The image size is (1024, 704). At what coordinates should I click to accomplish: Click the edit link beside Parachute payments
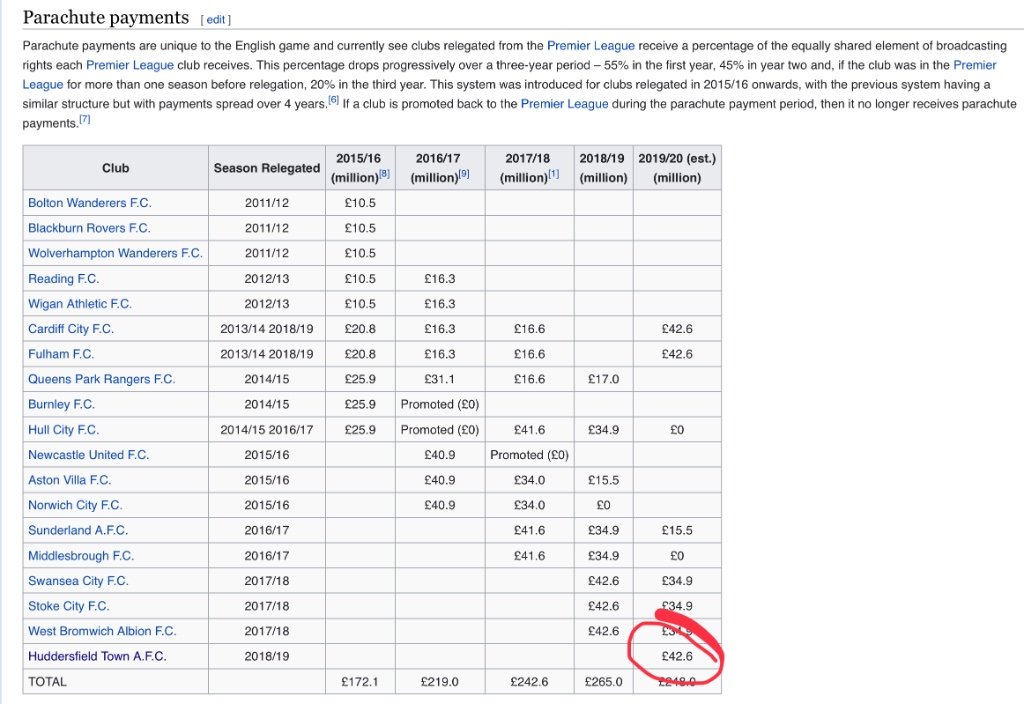coord(216,19)
